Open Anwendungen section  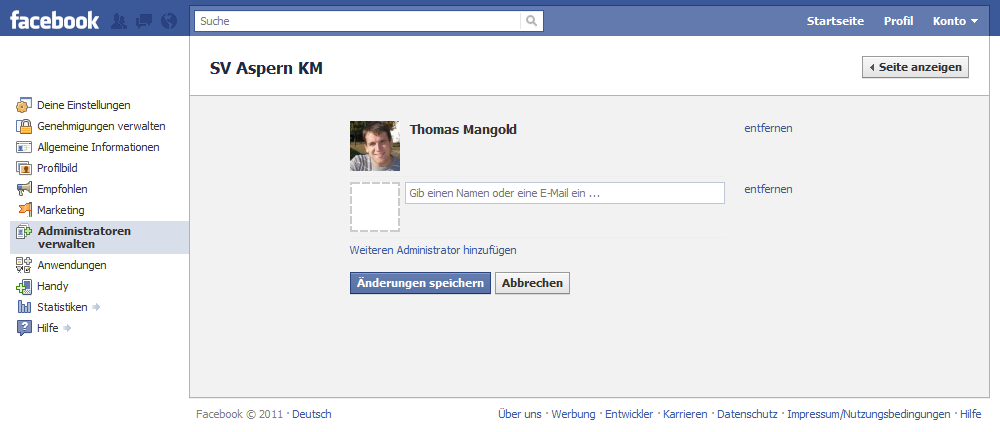72,265
